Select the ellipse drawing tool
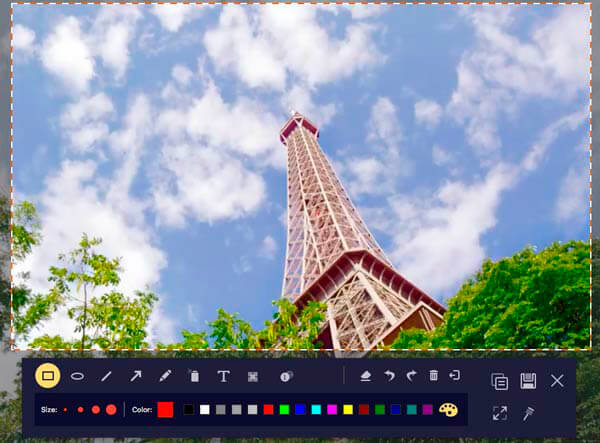The image size is (600, 443). tap(77, 376)
